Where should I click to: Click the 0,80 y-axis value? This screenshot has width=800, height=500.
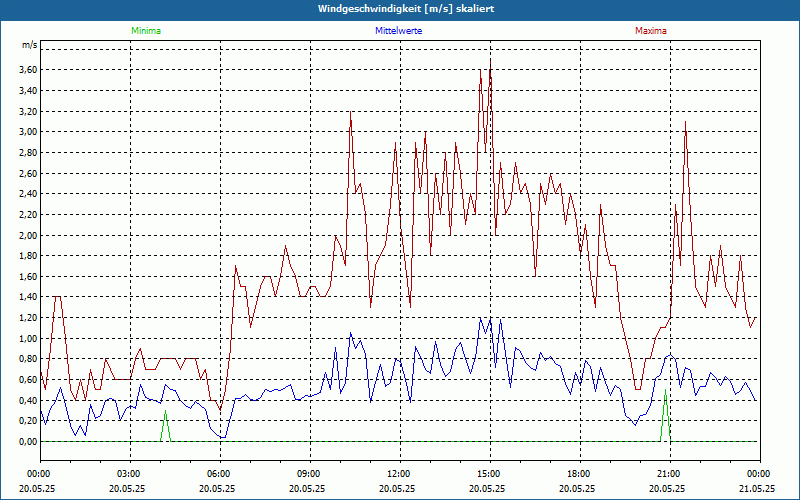29,359
